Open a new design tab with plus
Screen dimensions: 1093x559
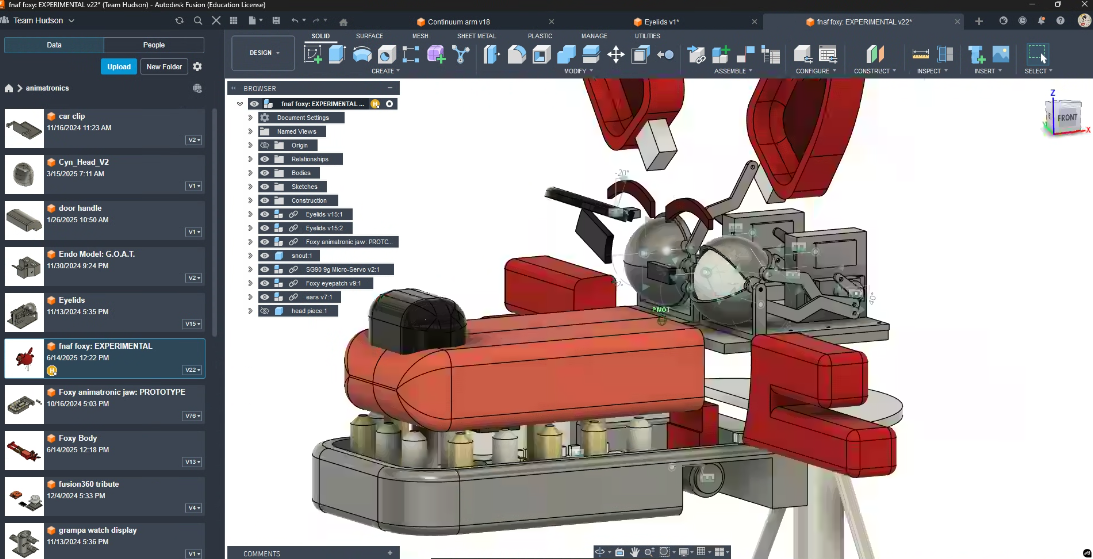pyautogui.click(x=979, y=21)
